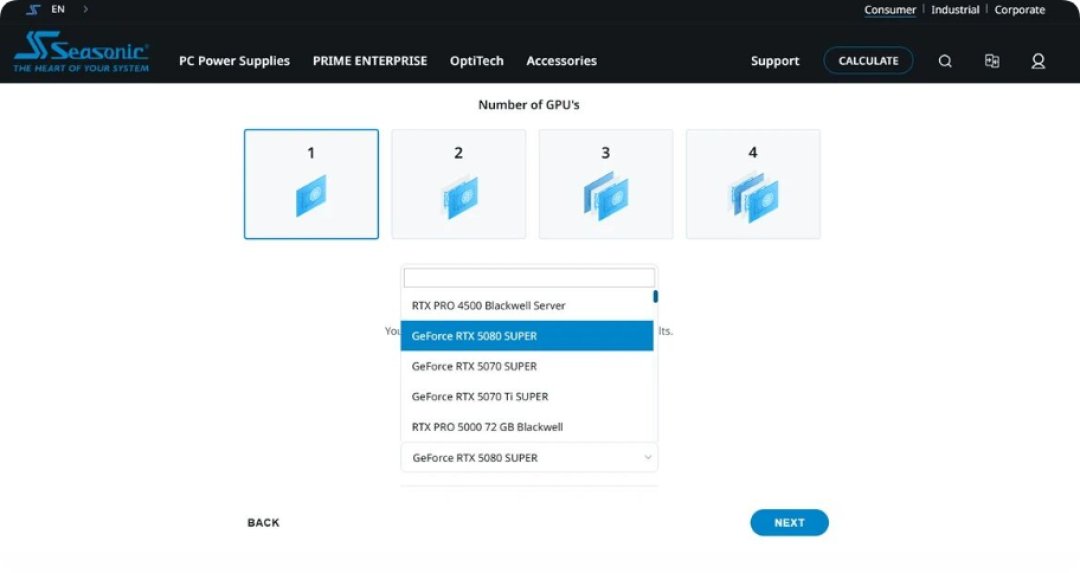Focus the GPU dropdown search field
This screenshot has width=1080, height=573.
pyautogui.click(x=529, y=278)
